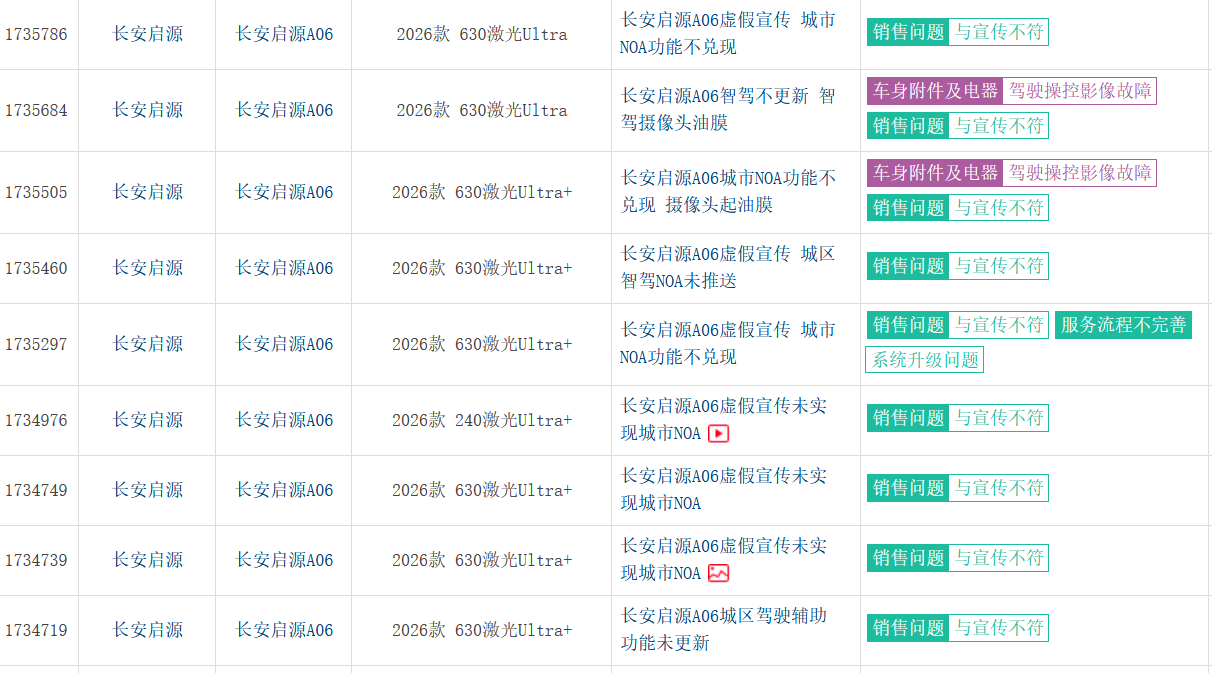
Task: Open '长安启源A06智驾不更新 智驾摄像头油膜' complaint
Action: tap(728, 110)
